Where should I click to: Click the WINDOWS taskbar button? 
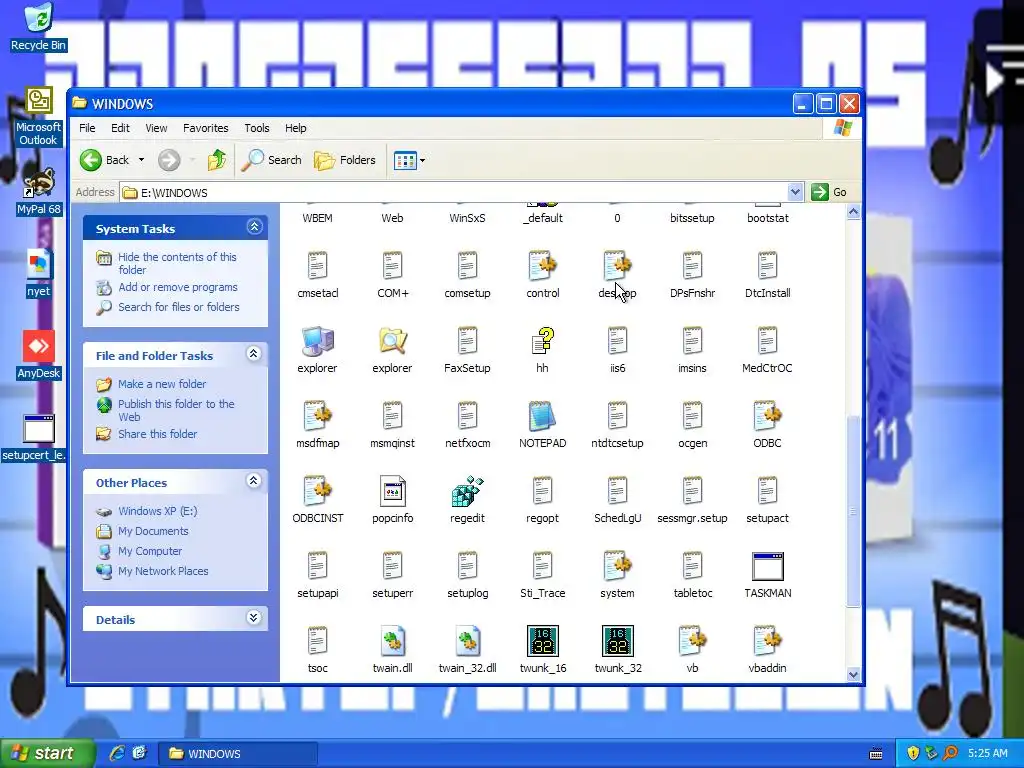point(238,754)
